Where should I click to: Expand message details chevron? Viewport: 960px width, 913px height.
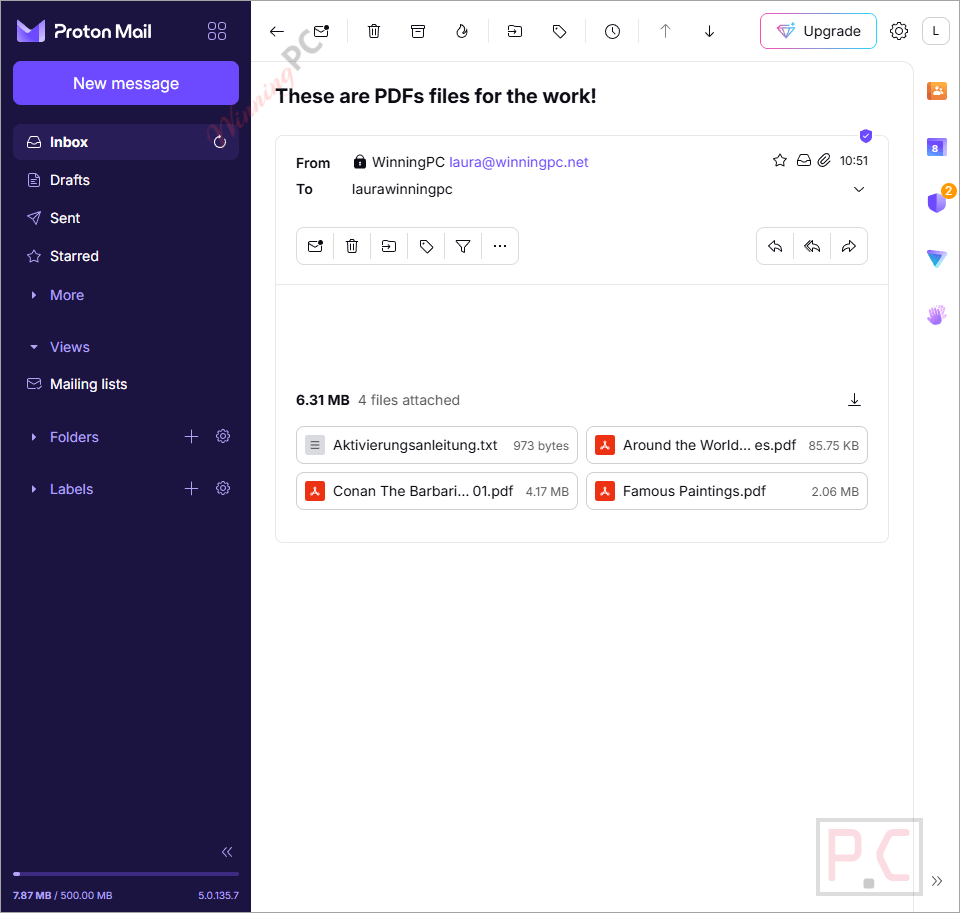click(x=859, y=189)
